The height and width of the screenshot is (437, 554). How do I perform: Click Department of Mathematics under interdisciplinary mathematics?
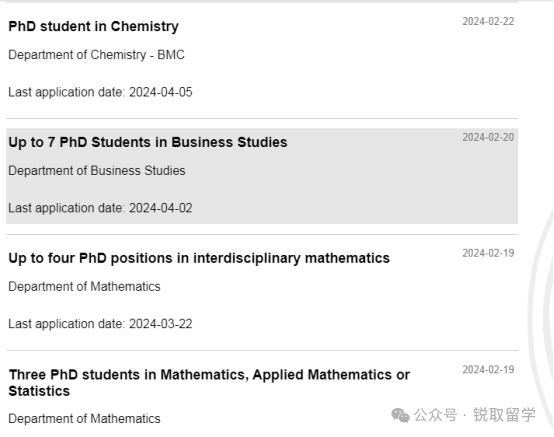[84, 287]
